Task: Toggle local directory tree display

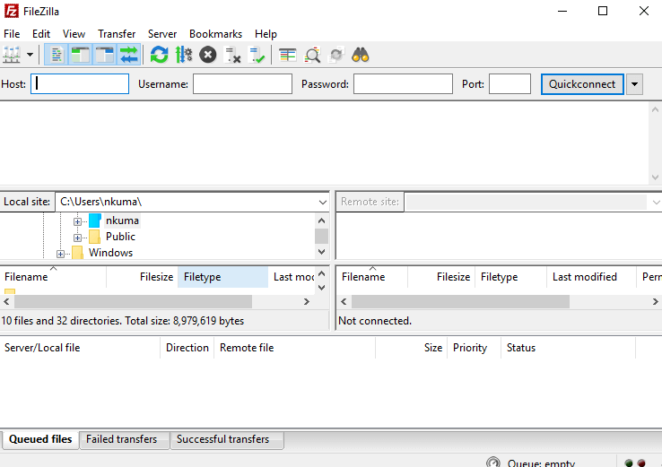Action: 80,55
